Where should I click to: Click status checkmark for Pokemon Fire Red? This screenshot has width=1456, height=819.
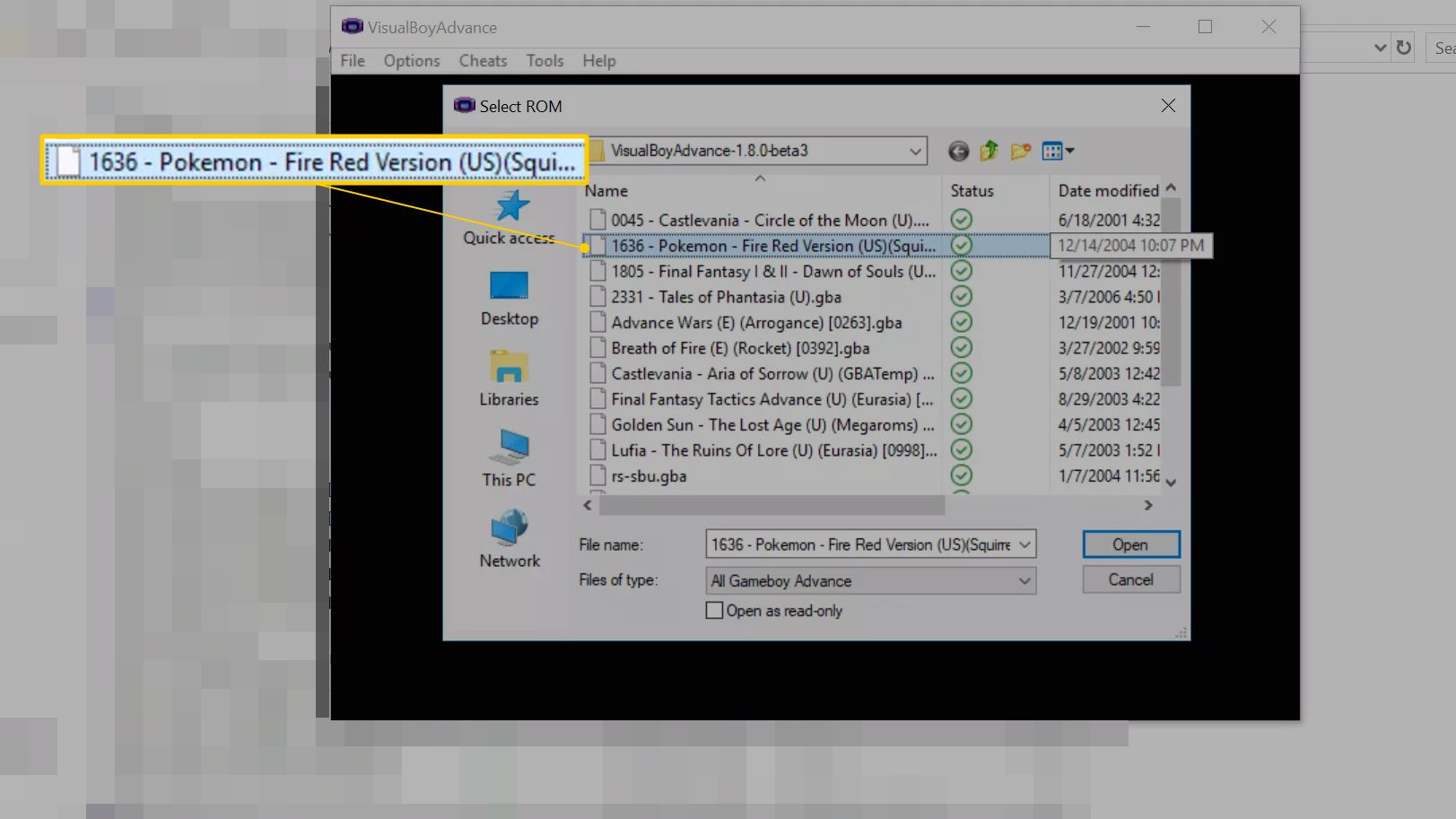click(962, 245)
